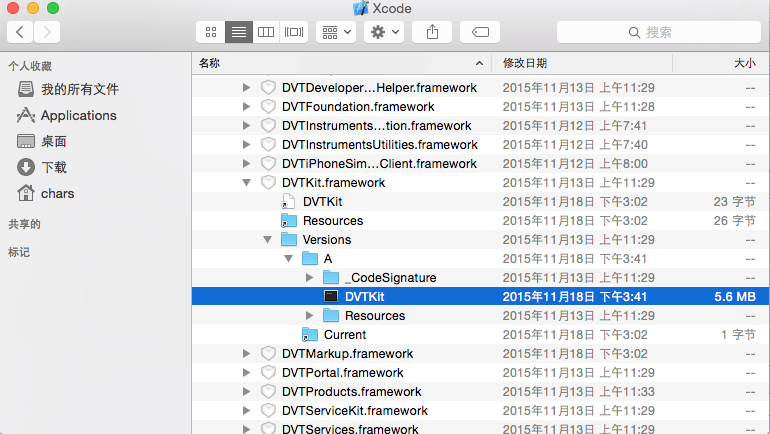Sort by the 修改日期 column header
This screenshot has height=434, width=770.
[x=582, y=63]
